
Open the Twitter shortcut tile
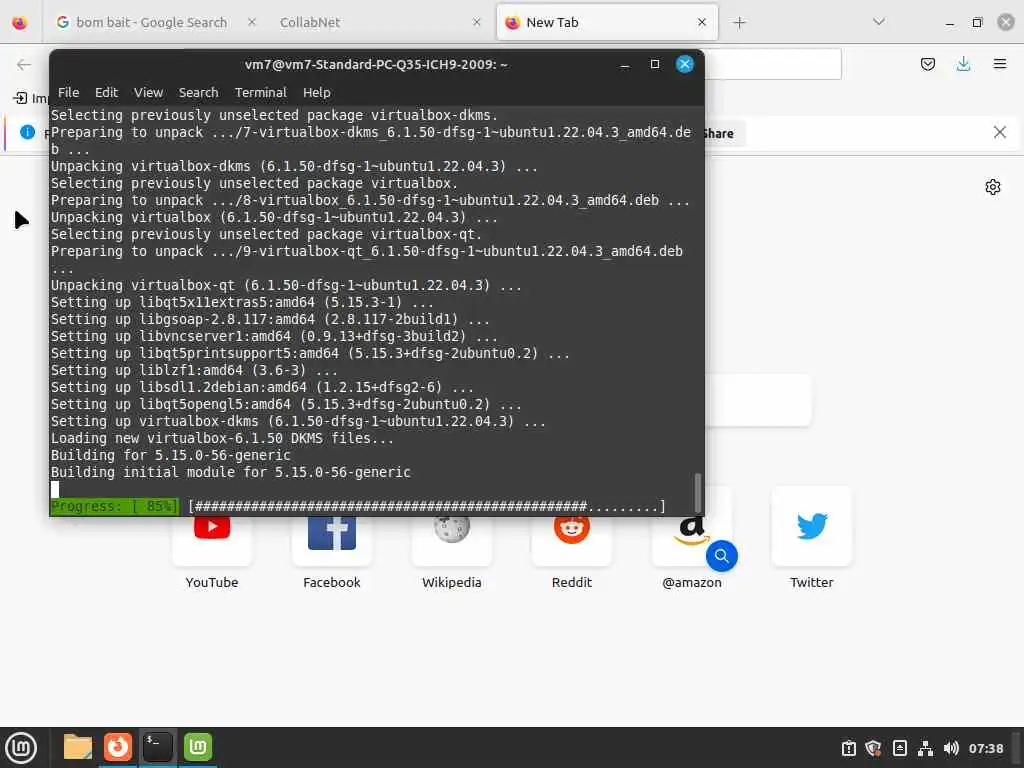[812, 539]
